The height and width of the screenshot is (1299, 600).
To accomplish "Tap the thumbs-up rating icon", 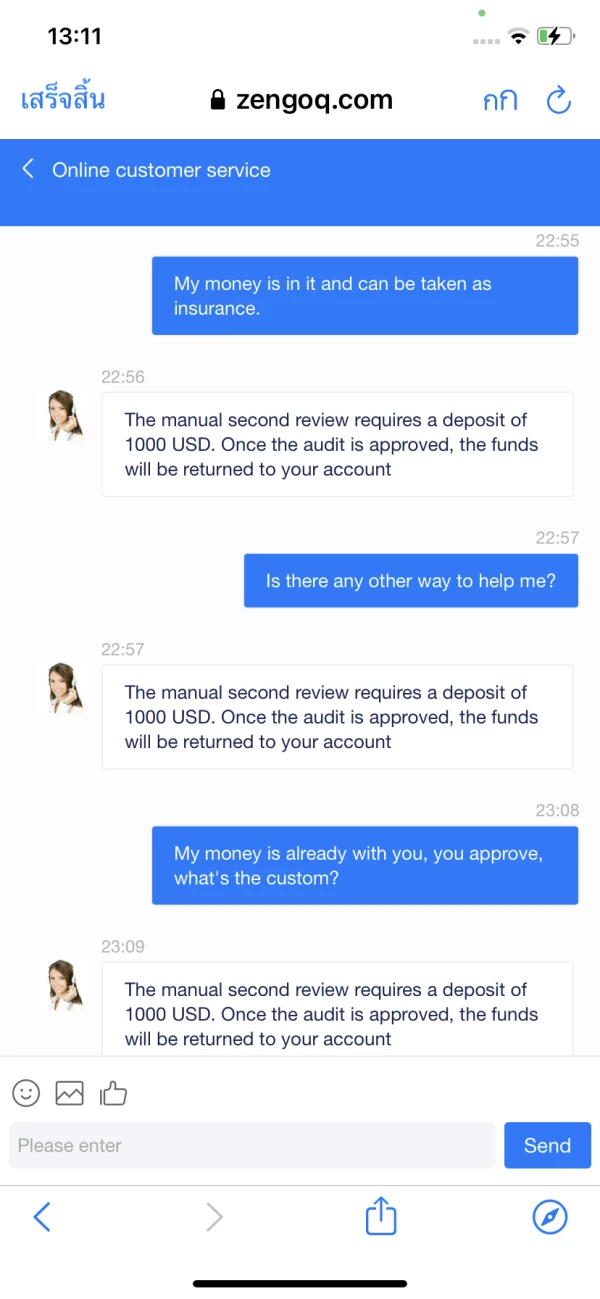I will [113, 1093].
